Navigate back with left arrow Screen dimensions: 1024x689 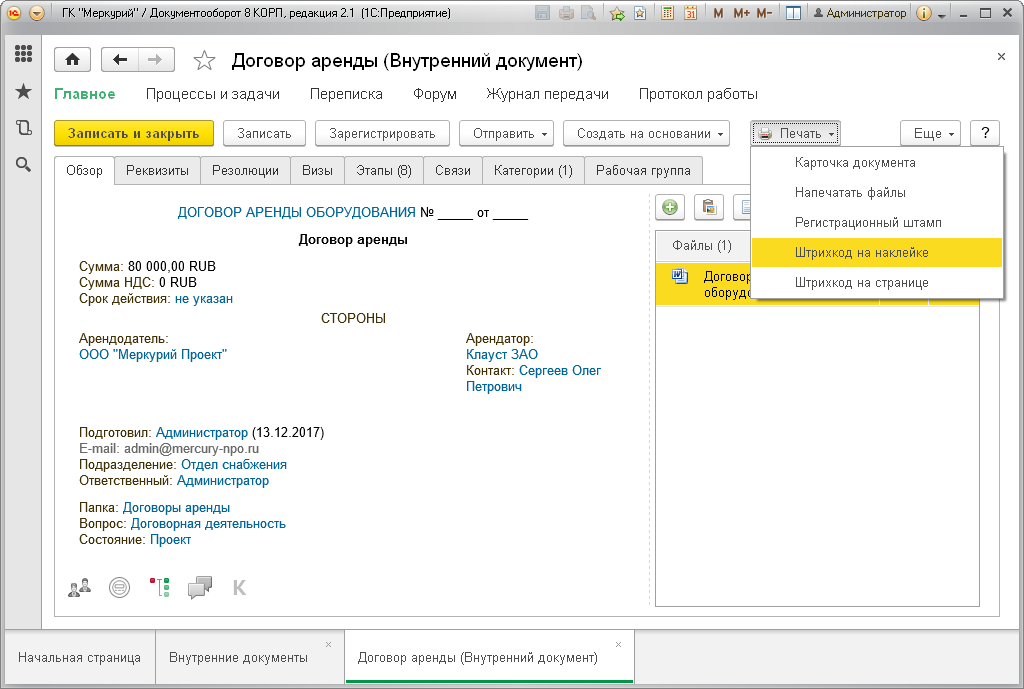click(x=120, y=60)
